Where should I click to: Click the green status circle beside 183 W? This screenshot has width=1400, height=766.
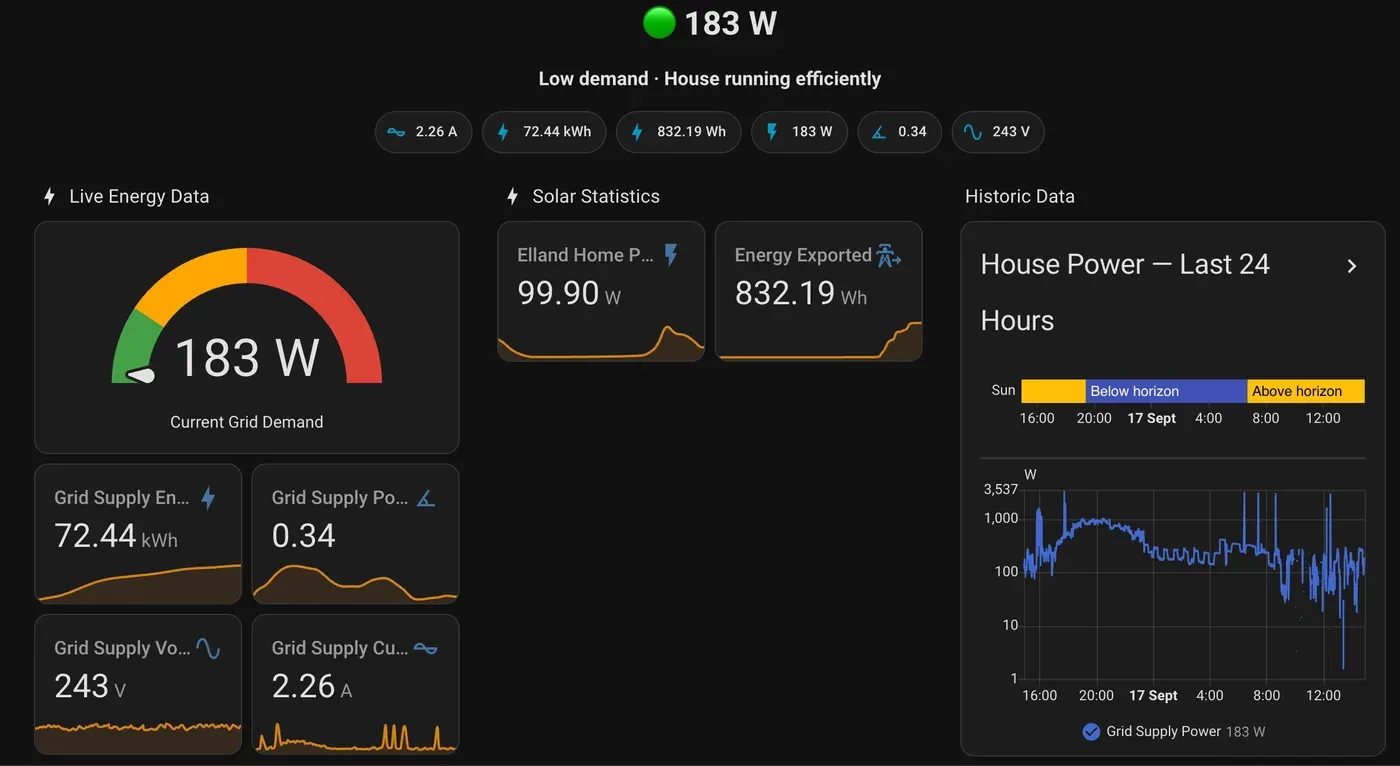click(x=659, y=23)
